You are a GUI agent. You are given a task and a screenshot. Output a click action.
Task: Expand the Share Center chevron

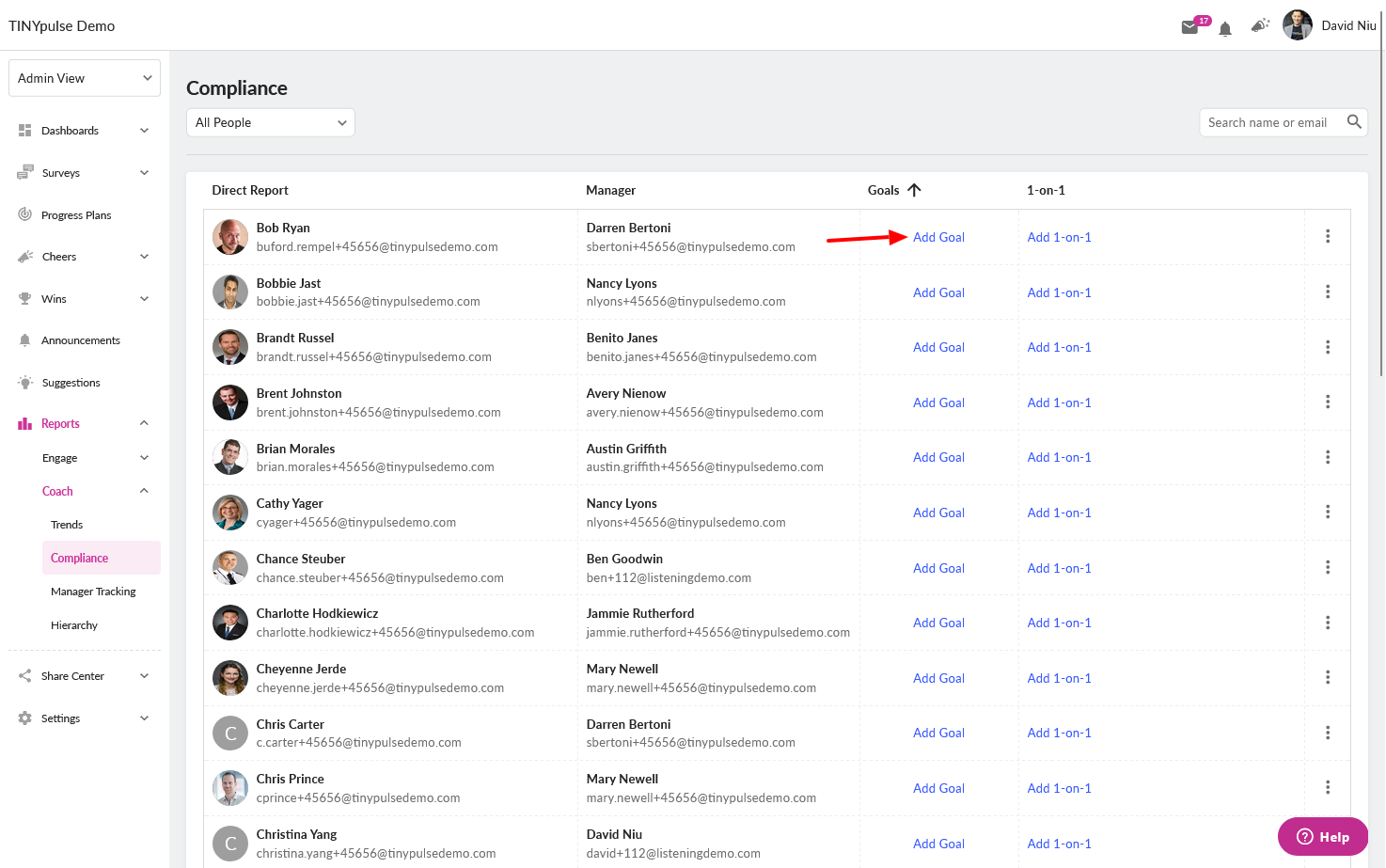click(x=145, y=675)
